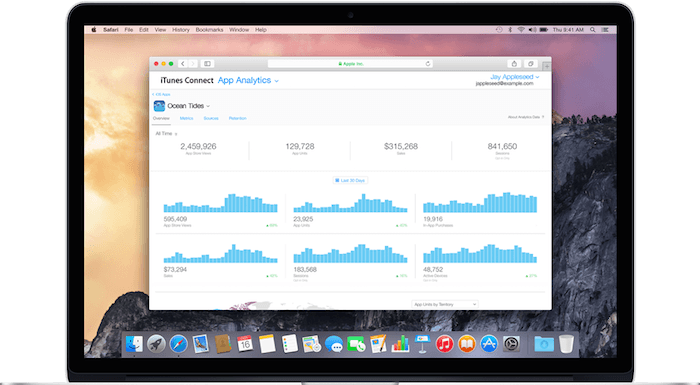Reload the page from the address bar
Image resolution: width=700 pixels, height=385 pixels.
tap(428, 64)
